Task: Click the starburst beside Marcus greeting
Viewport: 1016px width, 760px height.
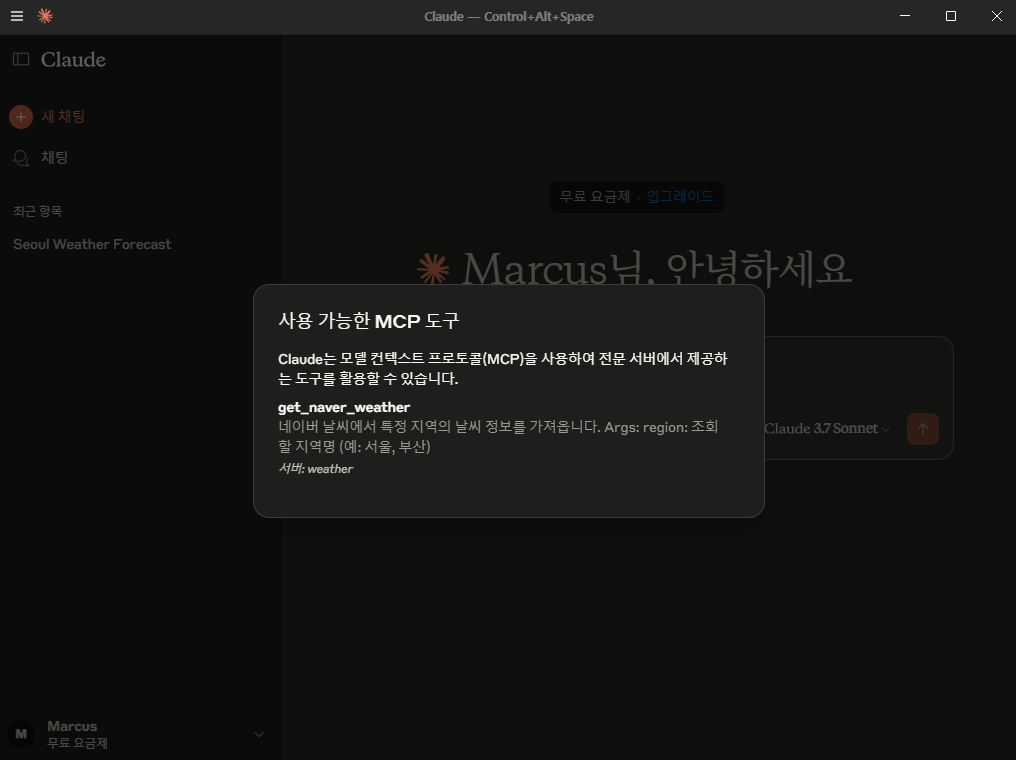Action: coord(433,268)
